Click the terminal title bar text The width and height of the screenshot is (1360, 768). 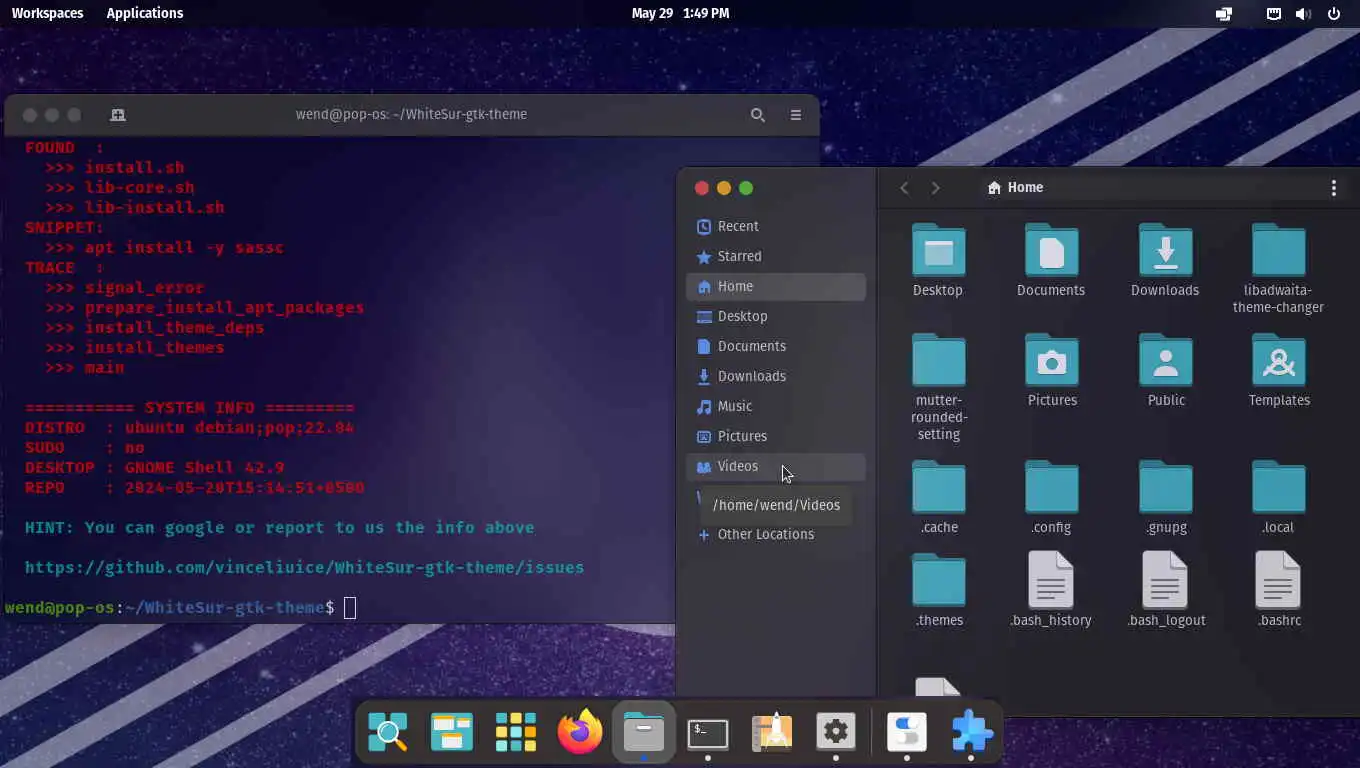click(x=411, y=114)
